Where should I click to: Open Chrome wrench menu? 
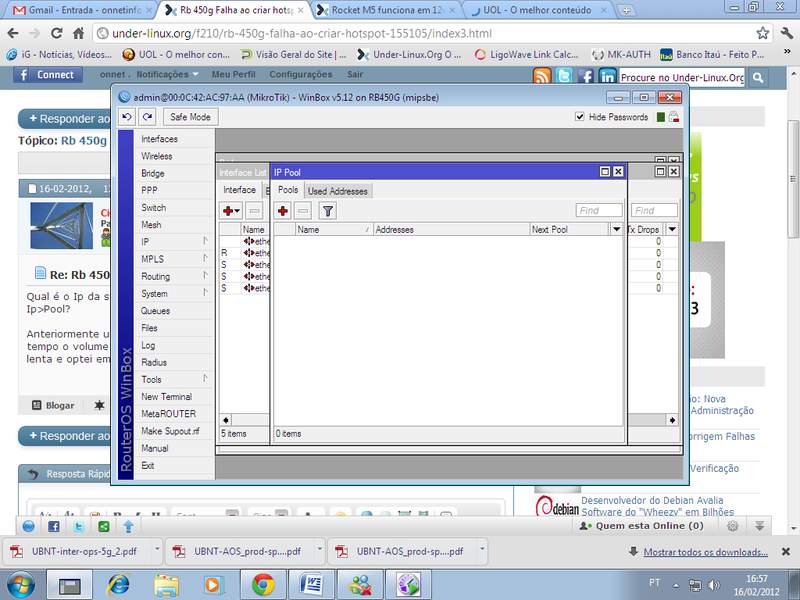point(786,34)
